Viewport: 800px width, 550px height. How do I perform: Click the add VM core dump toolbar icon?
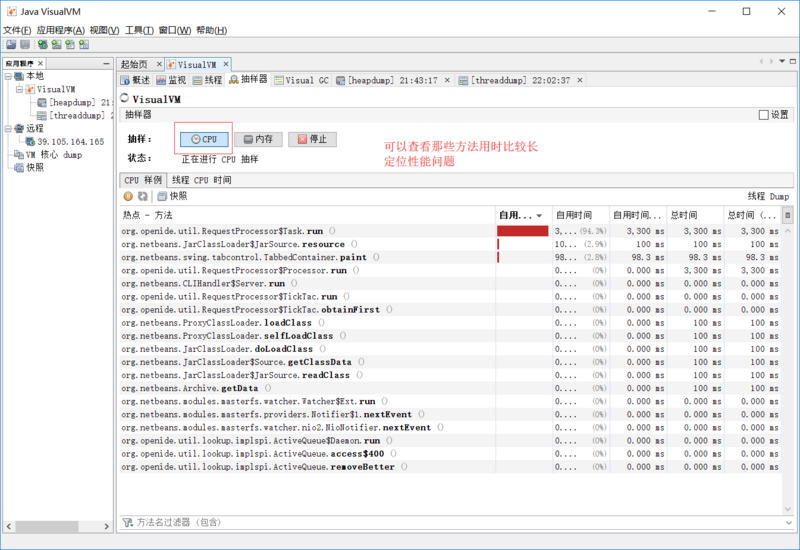70,44
